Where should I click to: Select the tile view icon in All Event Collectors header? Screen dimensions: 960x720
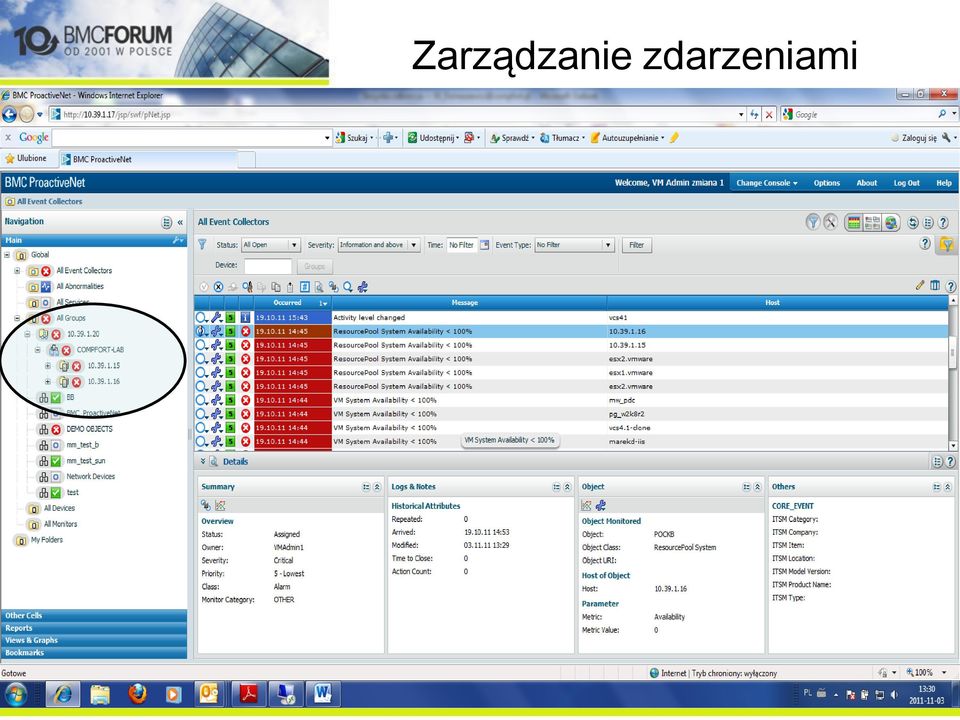tap(872, 222)
